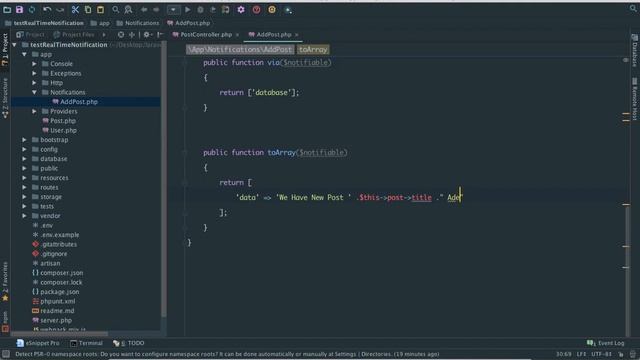The image size is (640, 360).
Task: Click the AddPost.php breadcrumb in navigation bar
Action: click(189, 23)
